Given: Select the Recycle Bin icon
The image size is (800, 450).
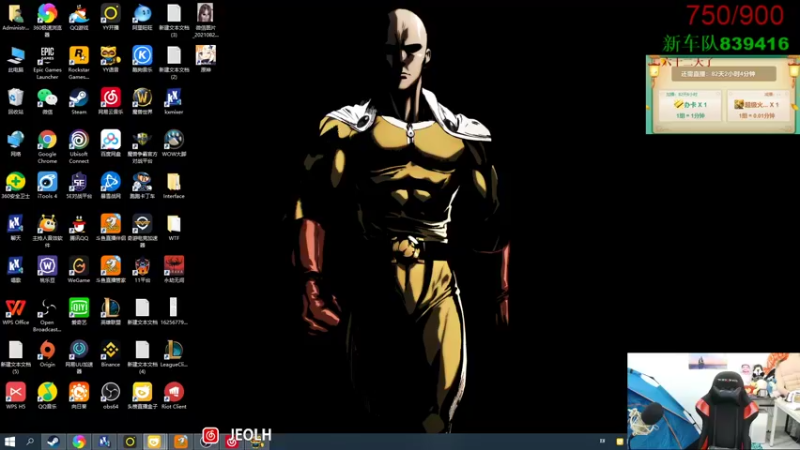Looking at the screenshot, I should point(15,101).
